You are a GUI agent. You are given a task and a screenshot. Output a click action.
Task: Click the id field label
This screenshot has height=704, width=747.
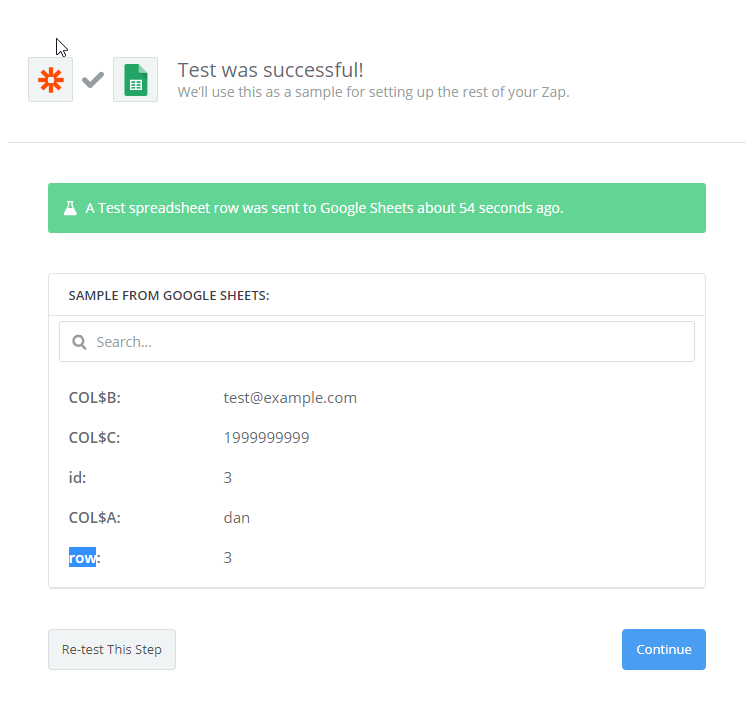pos(77,478)
